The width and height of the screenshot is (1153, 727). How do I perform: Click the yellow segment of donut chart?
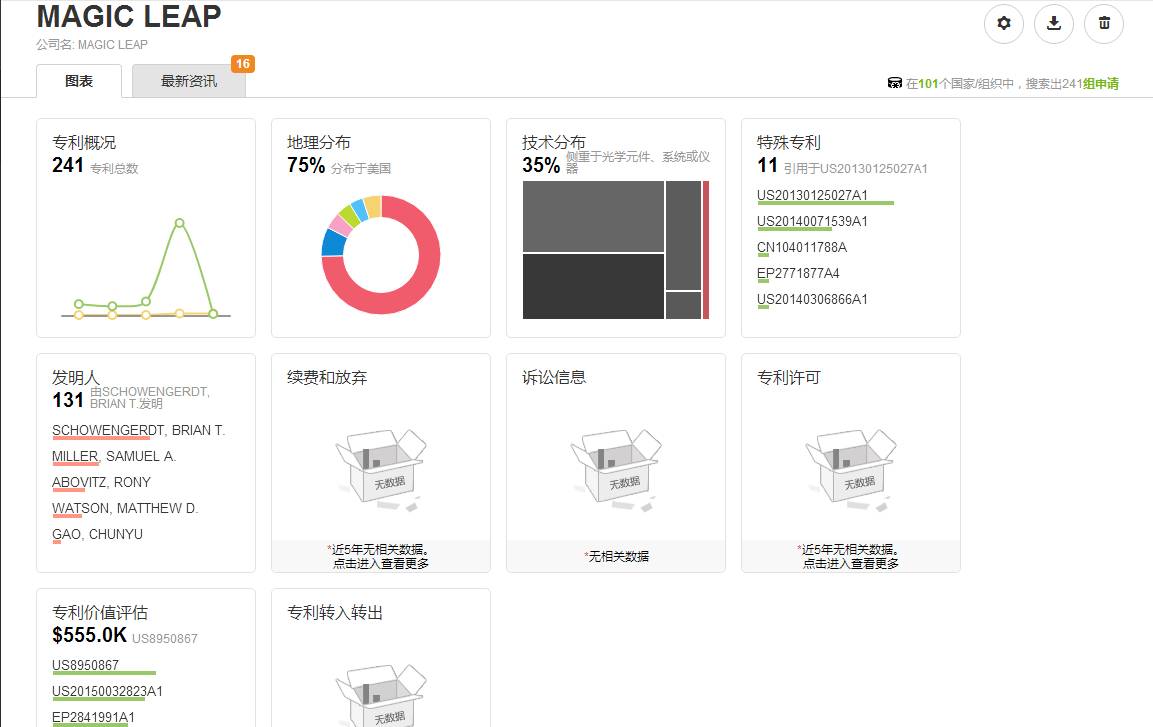[373, 207]
